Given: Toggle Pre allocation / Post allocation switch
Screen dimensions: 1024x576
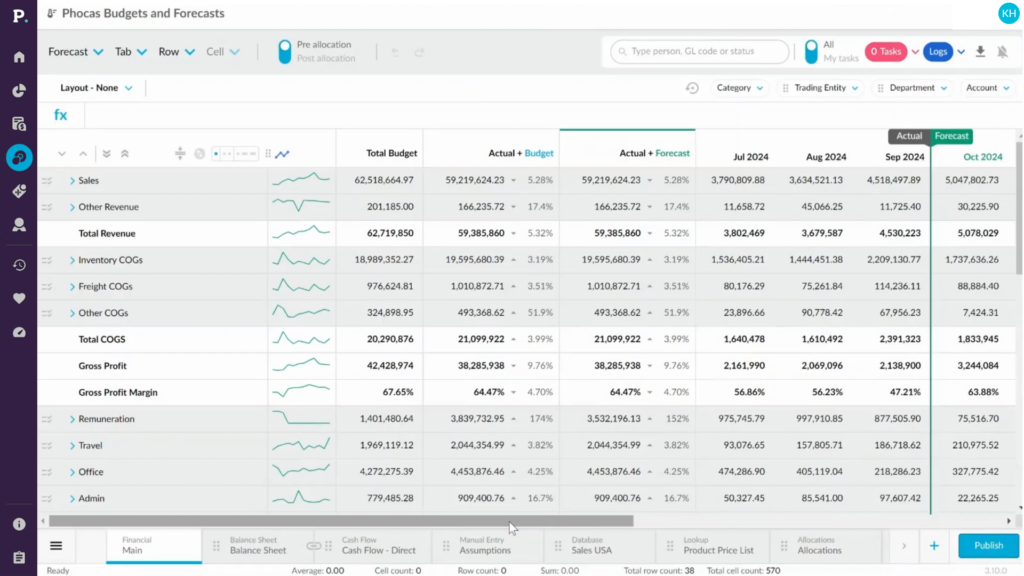Looking at the screenshot, I should click(x=285, y=52).
